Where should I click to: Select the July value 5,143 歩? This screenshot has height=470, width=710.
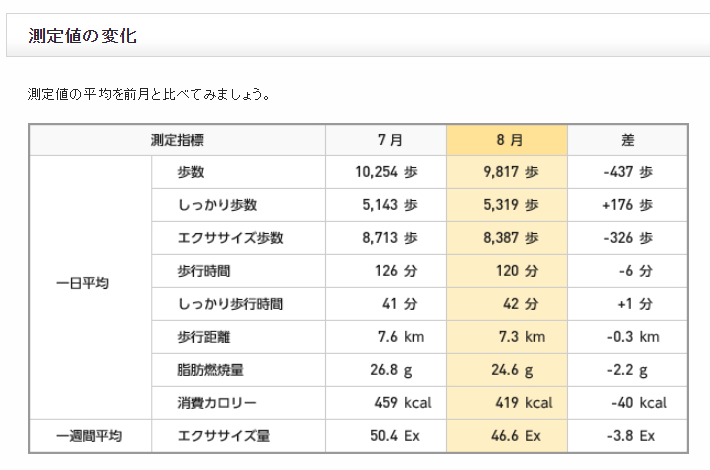point(390,205)
